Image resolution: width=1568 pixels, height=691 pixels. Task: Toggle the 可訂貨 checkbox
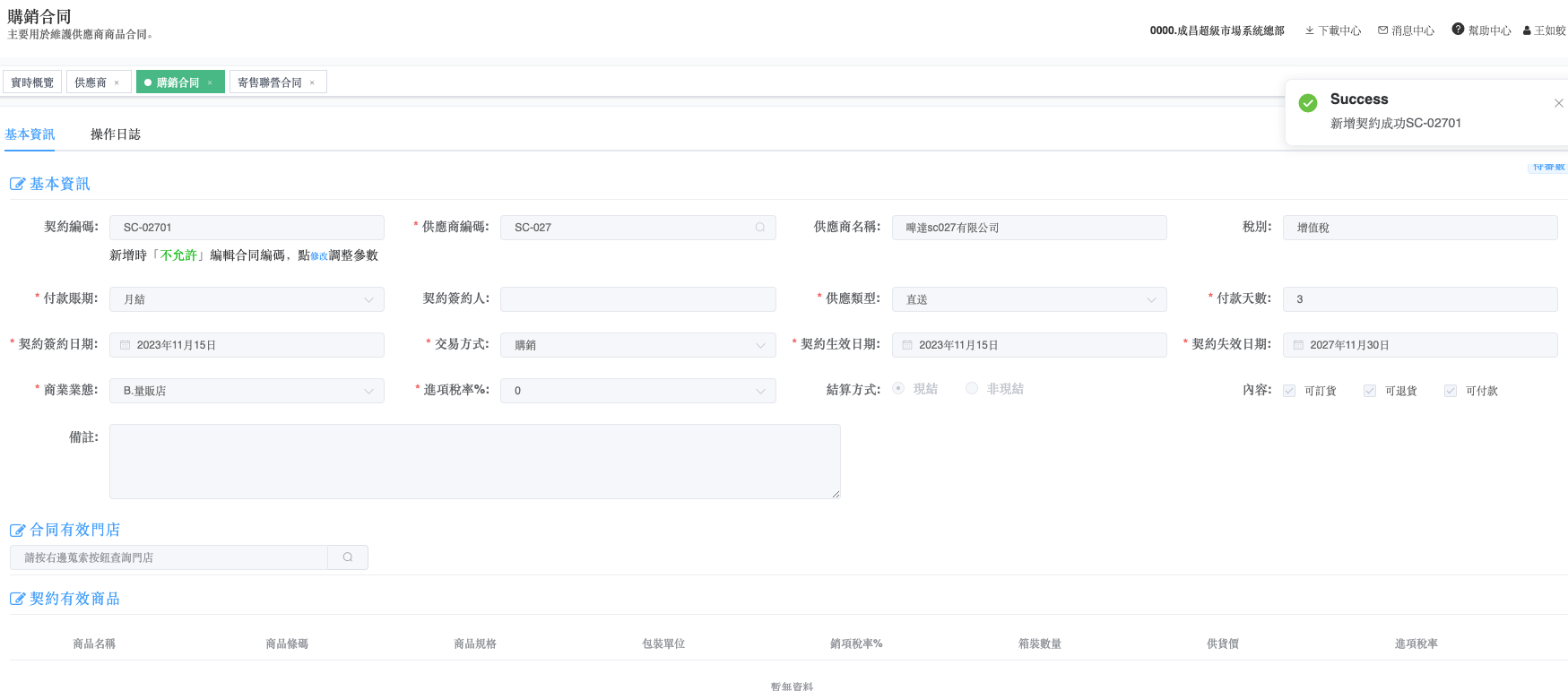(1289, 391)
